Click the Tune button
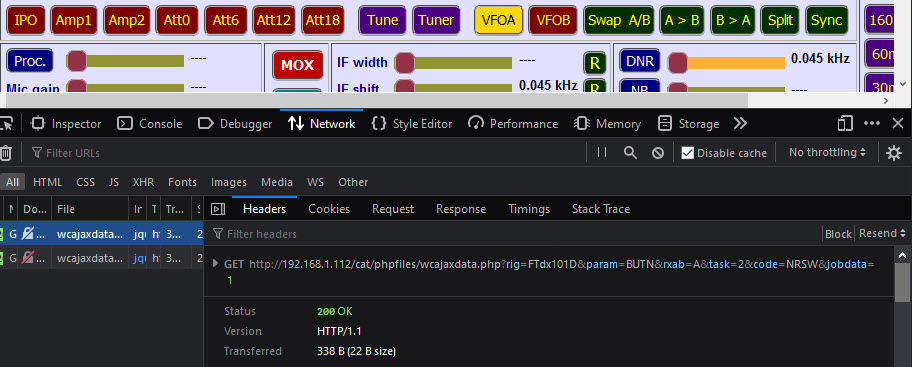Screen dimensions: 912x367 tap(383, 20)
